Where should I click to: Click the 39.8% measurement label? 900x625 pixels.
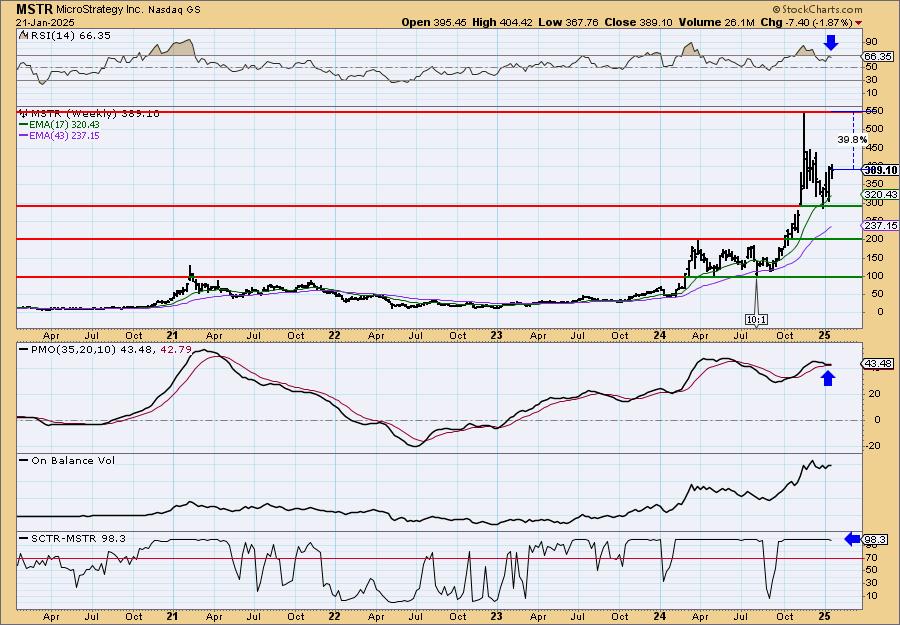coord(852,139)
